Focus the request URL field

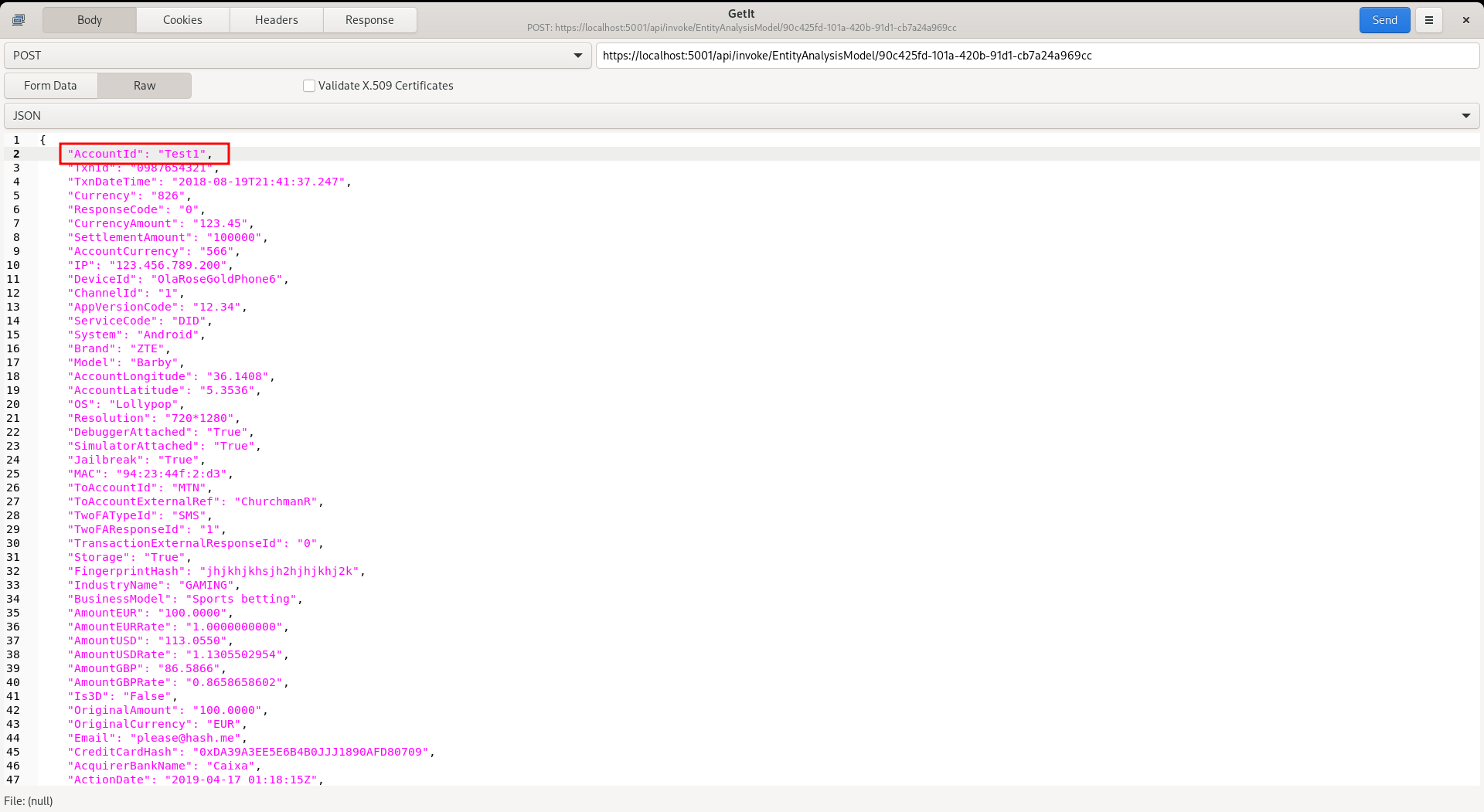(1037, 56)
